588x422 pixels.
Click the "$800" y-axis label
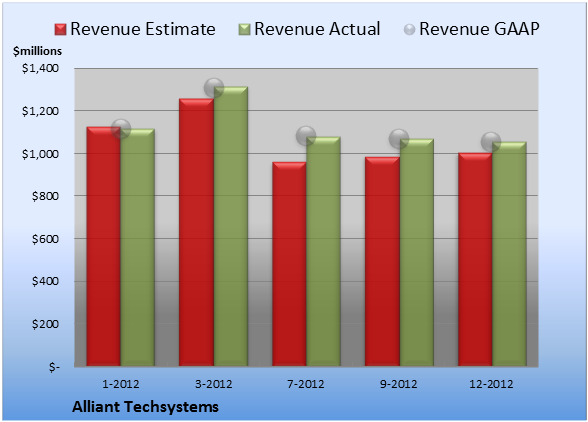point(45,196)
